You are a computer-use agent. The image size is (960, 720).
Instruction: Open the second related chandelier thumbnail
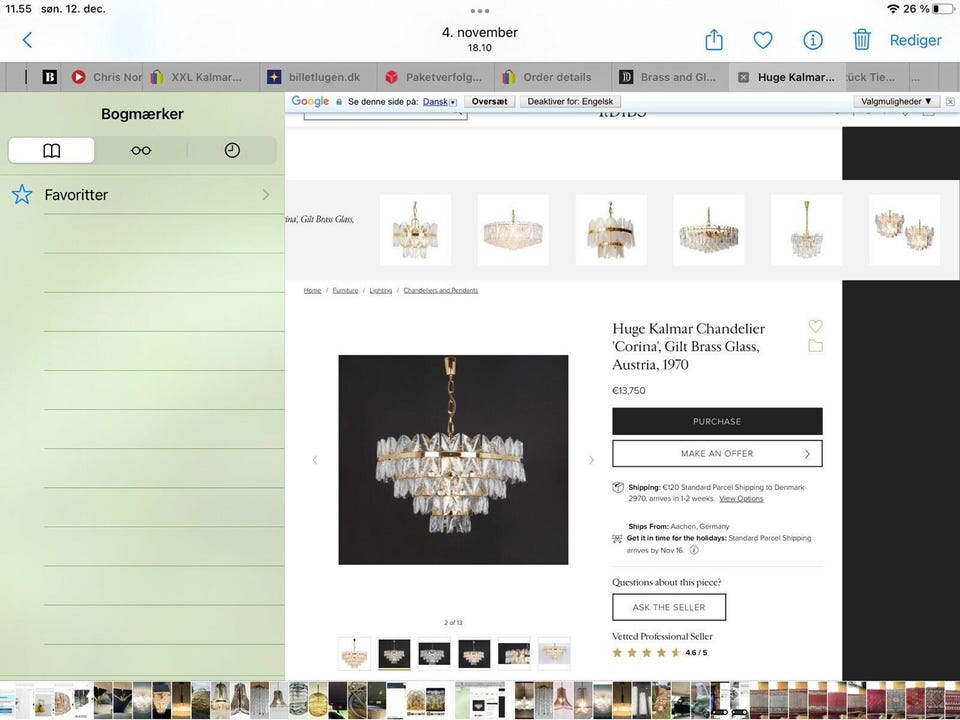[513, 230]
